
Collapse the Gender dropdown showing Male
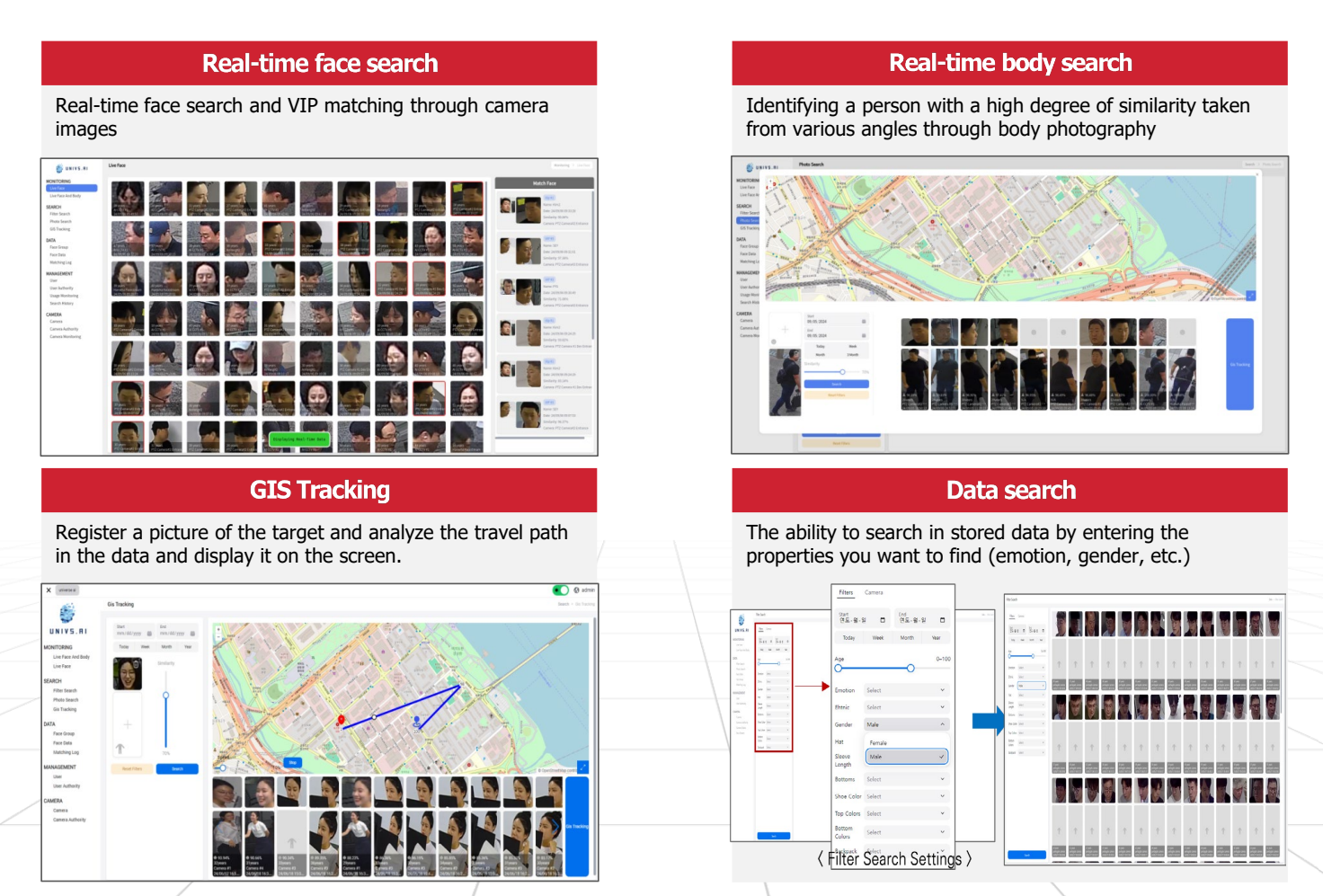click(x=906, y=724)
